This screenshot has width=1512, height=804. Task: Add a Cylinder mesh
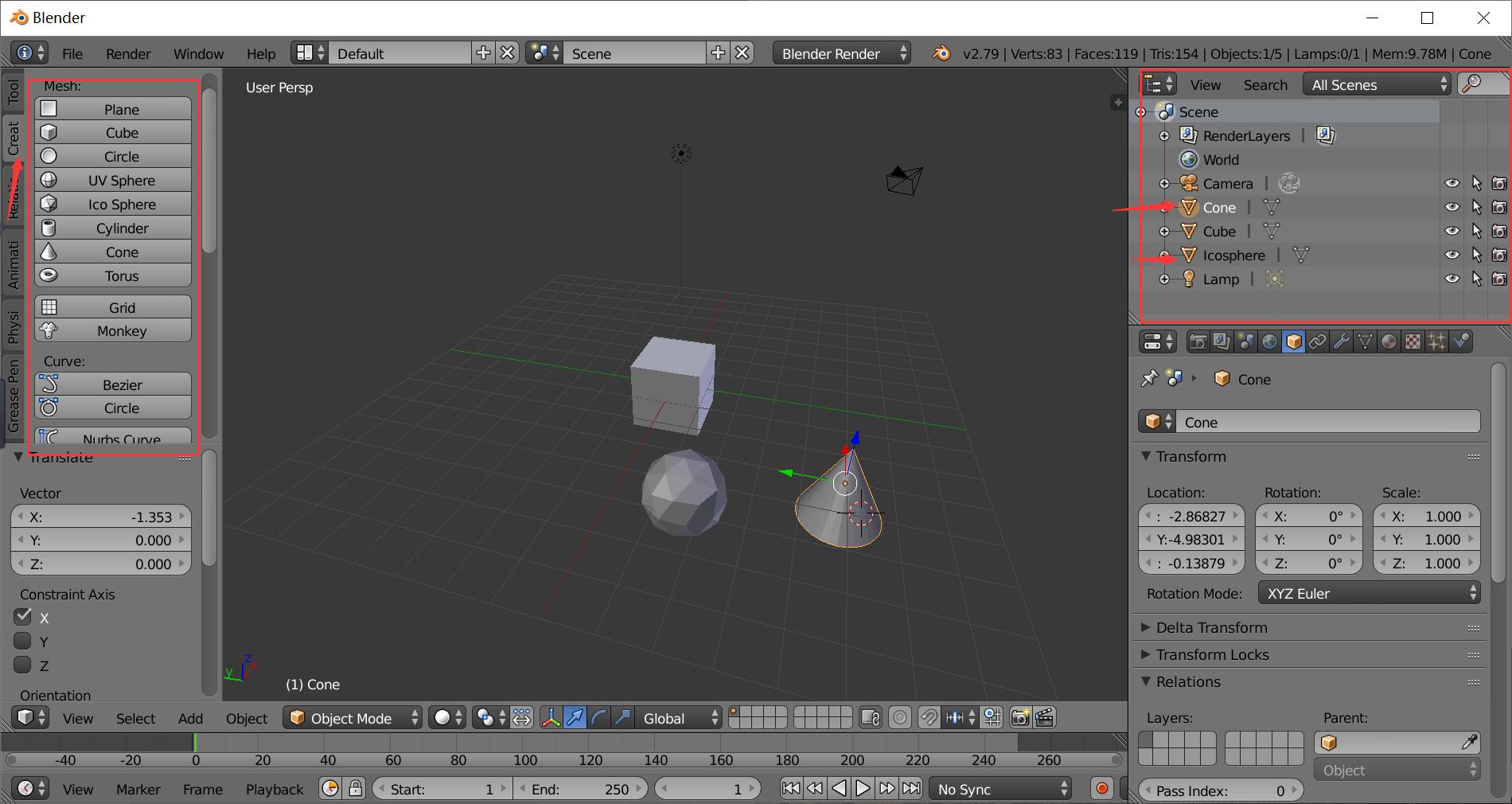(113, 228)
